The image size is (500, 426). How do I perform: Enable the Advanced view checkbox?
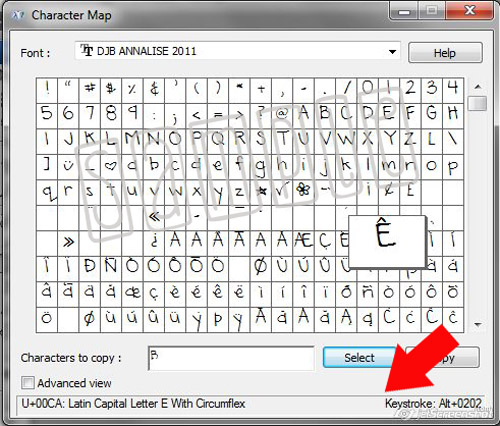[x=28, y=383]
